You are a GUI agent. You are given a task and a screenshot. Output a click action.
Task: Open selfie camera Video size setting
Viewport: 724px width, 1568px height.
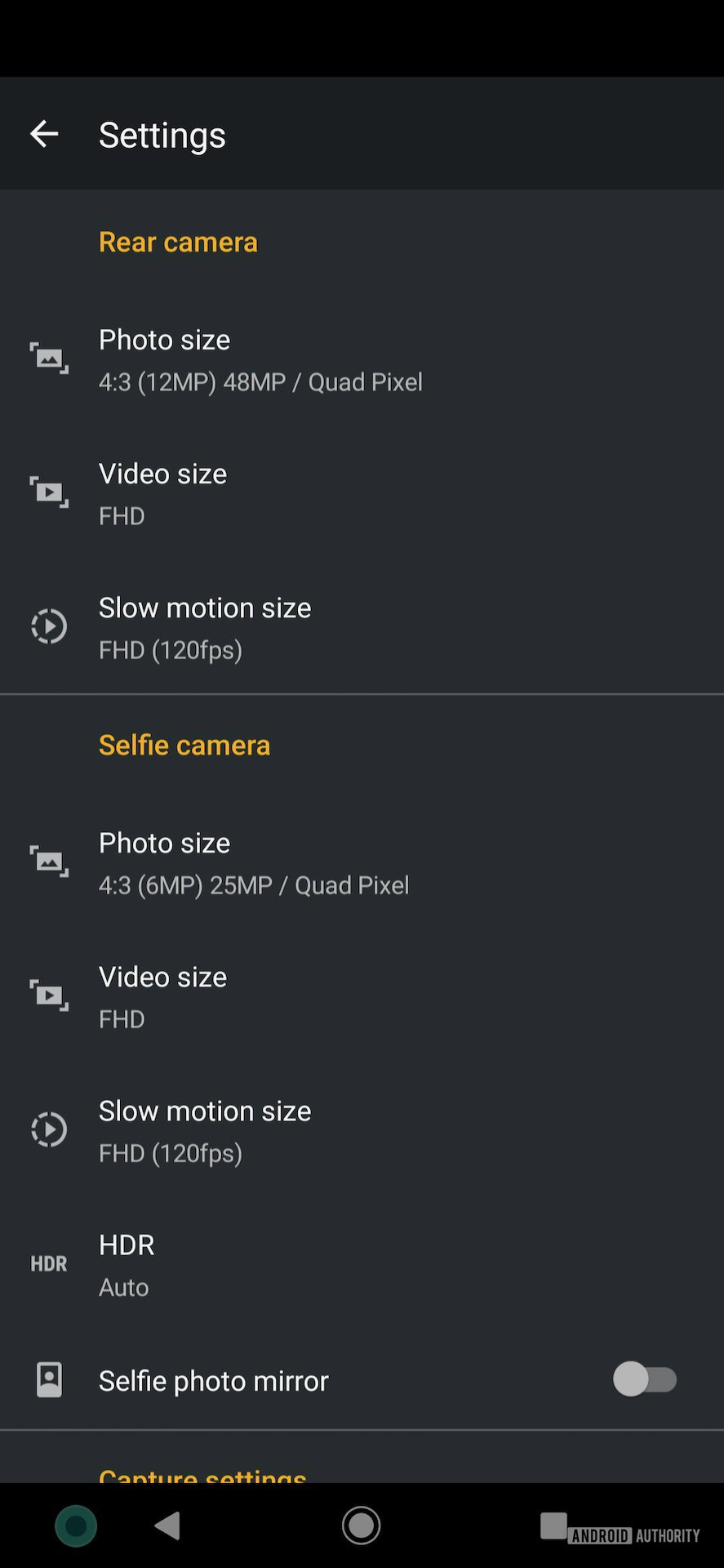163,997
